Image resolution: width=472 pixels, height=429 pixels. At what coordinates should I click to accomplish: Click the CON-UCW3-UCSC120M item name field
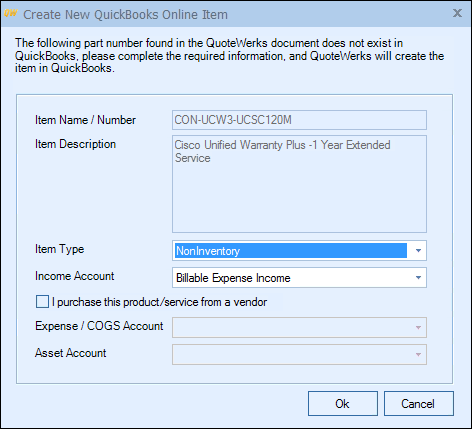click(x=299, y=120)
